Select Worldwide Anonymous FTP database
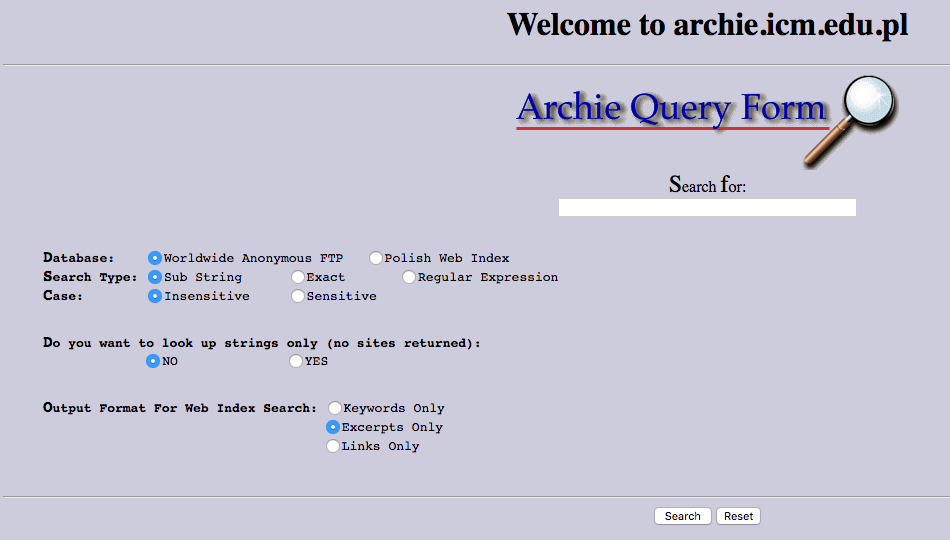950x540 pixels. pos(154,258)
